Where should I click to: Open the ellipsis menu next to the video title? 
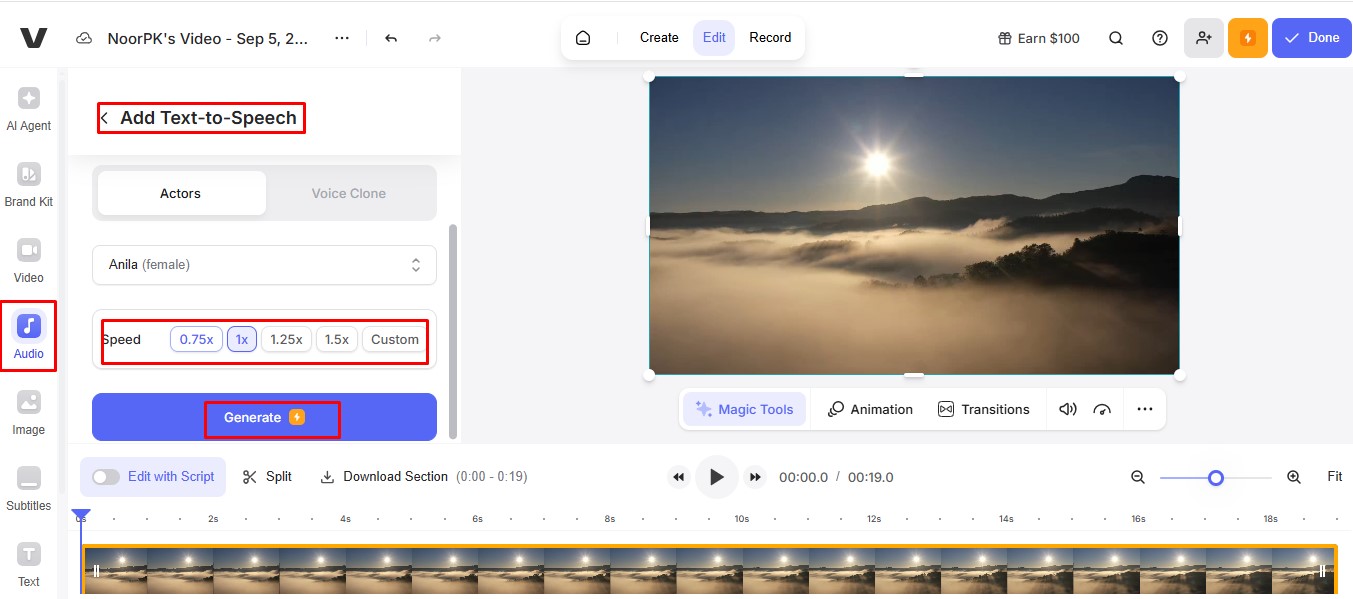[x=341, y=37]
